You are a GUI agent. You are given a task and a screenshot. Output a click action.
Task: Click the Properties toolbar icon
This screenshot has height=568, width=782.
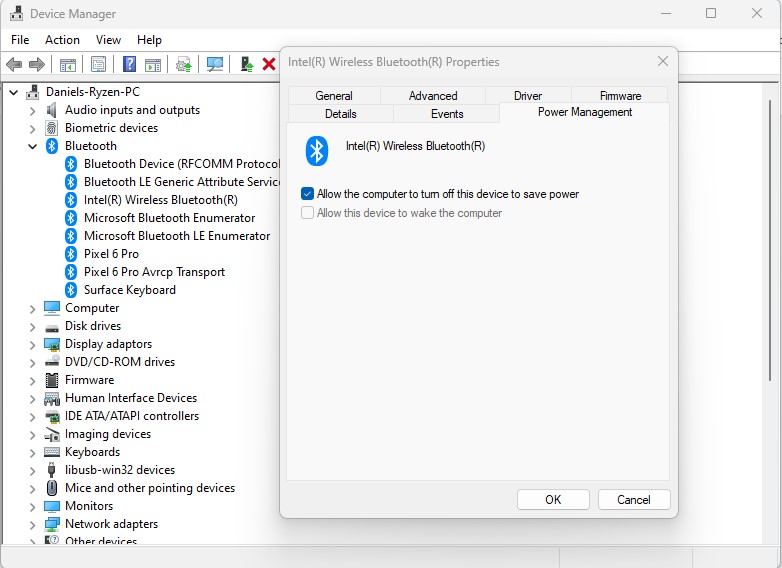pyautogui.click(x=99, y=64)
